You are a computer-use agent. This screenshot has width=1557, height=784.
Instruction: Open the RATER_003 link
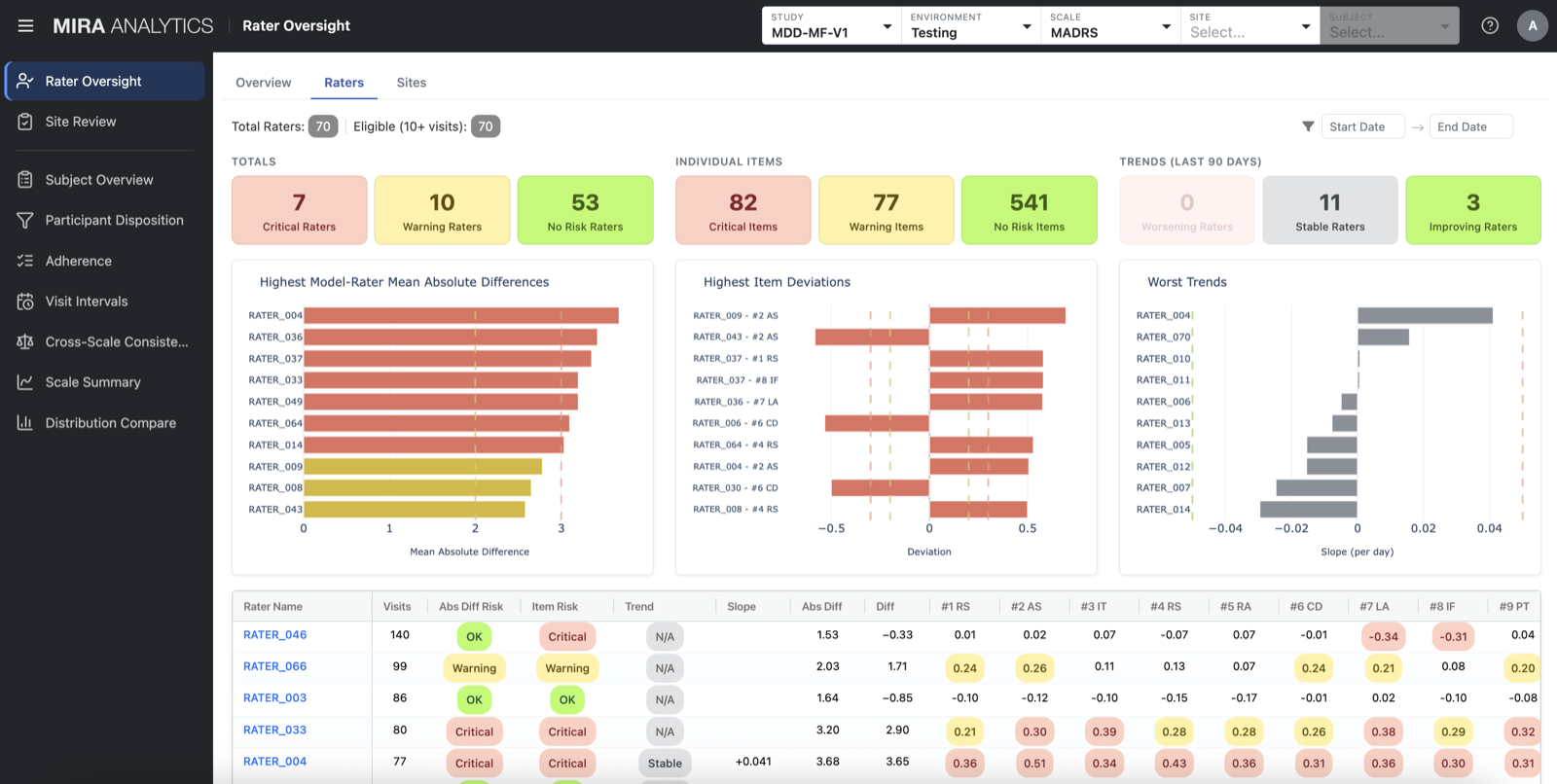click(x=274, y=698)
